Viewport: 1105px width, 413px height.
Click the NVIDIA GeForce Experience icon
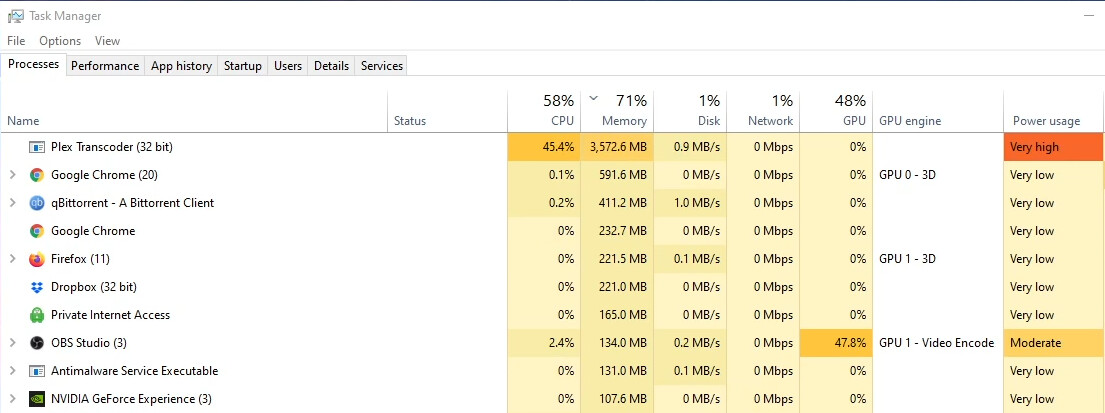37,399
